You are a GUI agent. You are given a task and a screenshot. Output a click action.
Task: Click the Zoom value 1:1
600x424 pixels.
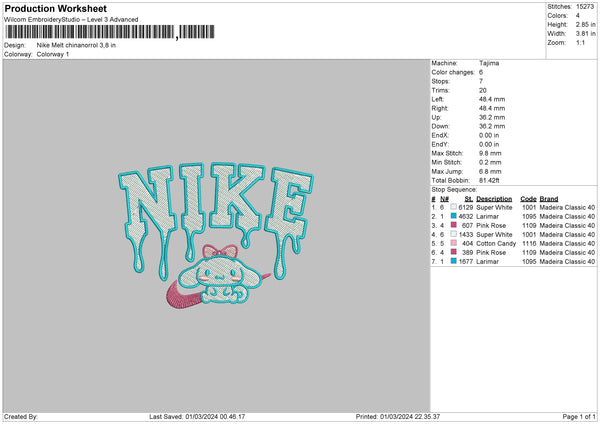click(x=580, y=43)
